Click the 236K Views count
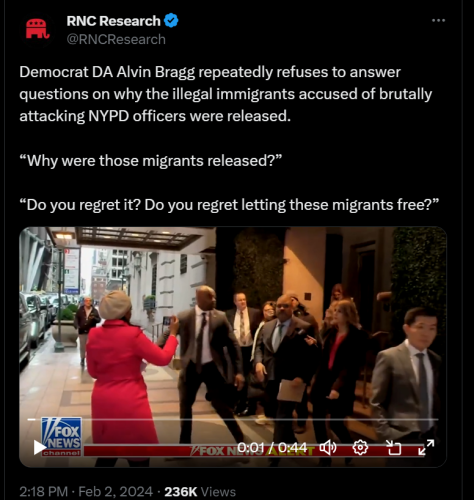The image size is (474, 500). (200, 492)
